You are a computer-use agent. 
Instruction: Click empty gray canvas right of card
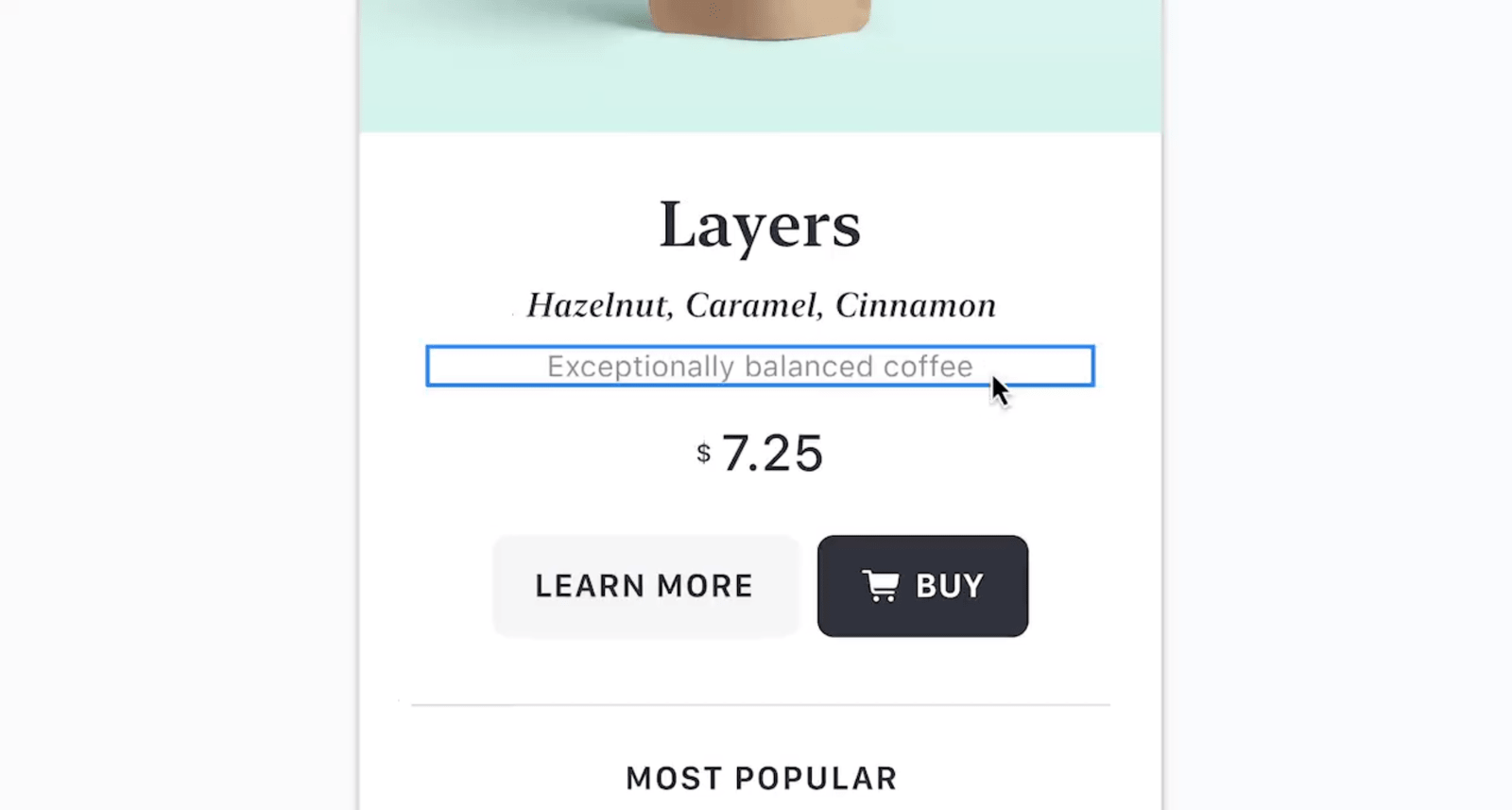tap(1337, 405)
